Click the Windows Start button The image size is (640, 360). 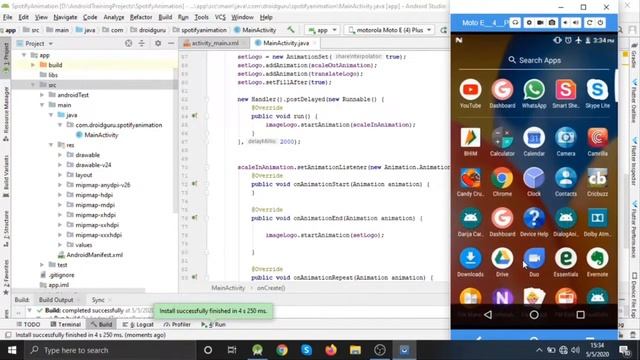(x=12, y=350)
